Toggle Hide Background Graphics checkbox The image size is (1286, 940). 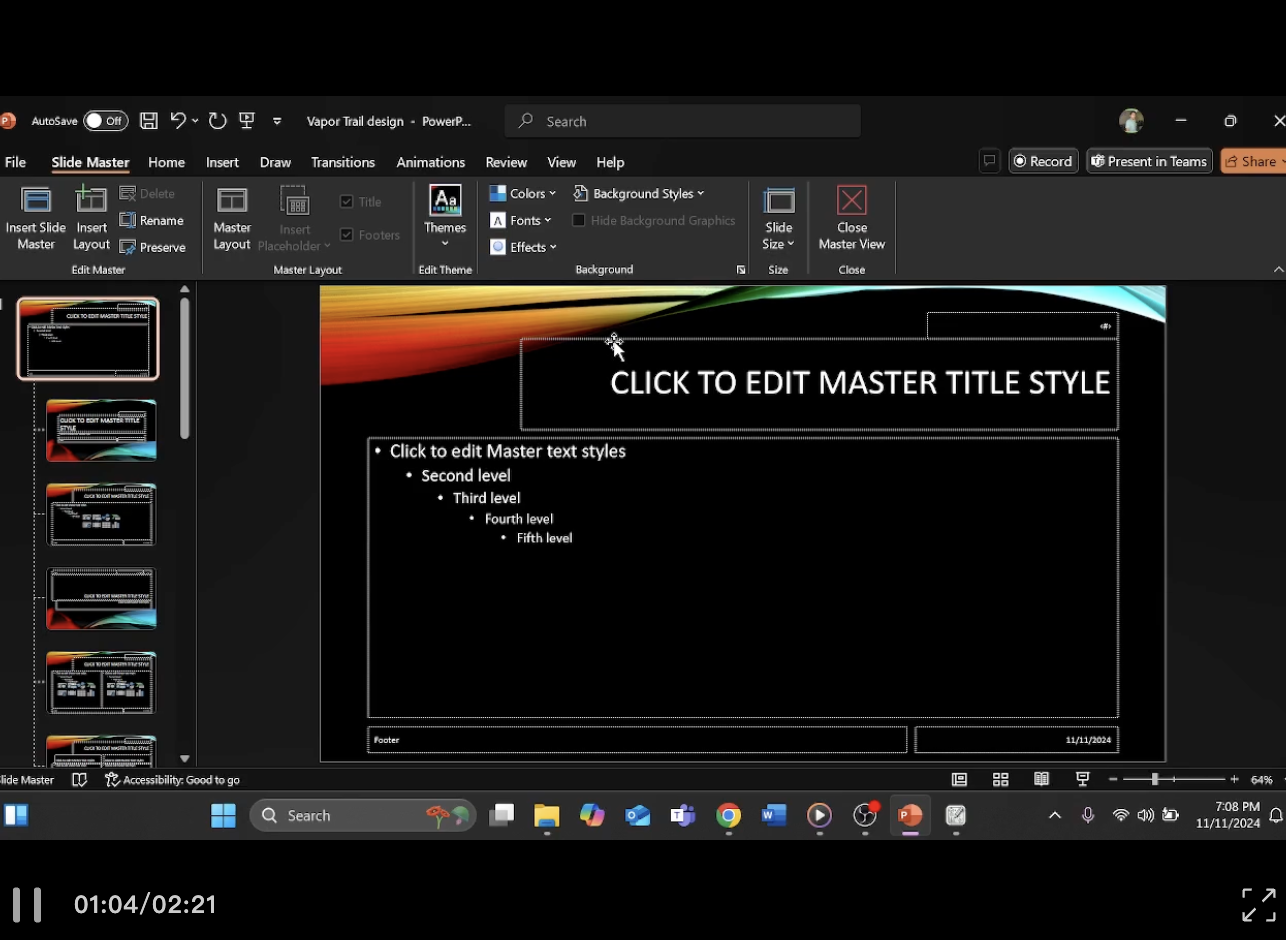(578, 220)
